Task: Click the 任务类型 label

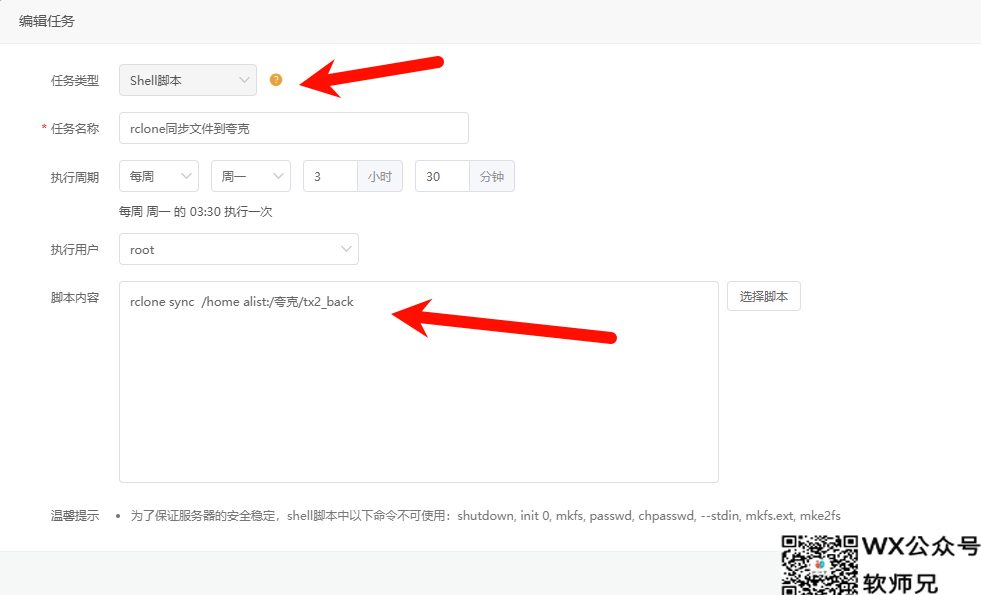Action: [x=74, y=81]
